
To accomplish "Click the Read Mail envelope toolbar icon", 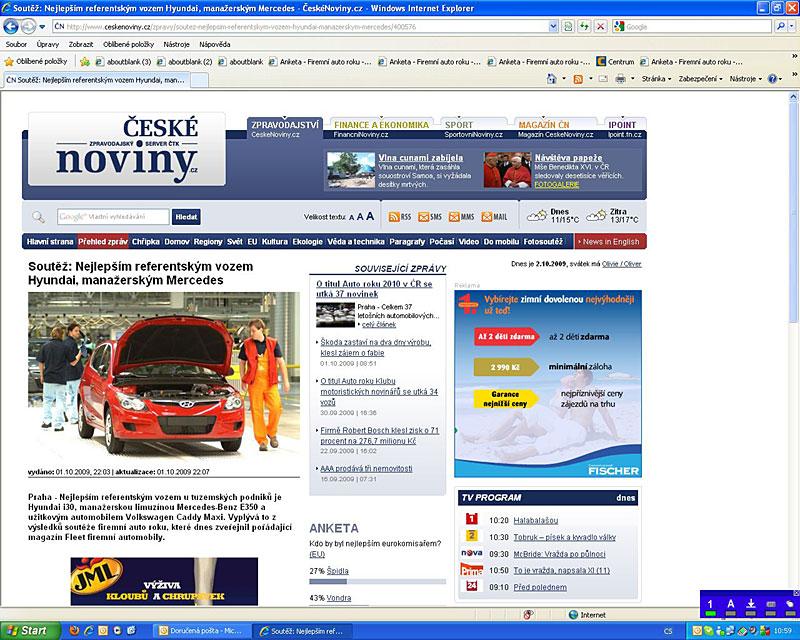I will coord(603,79).
